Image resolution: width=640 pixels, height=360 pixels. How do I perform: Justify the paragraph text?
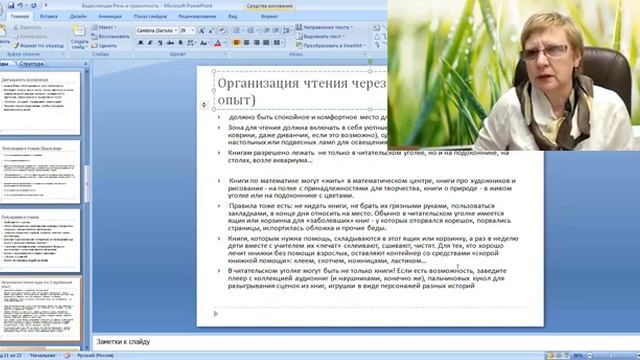(266, 43)
